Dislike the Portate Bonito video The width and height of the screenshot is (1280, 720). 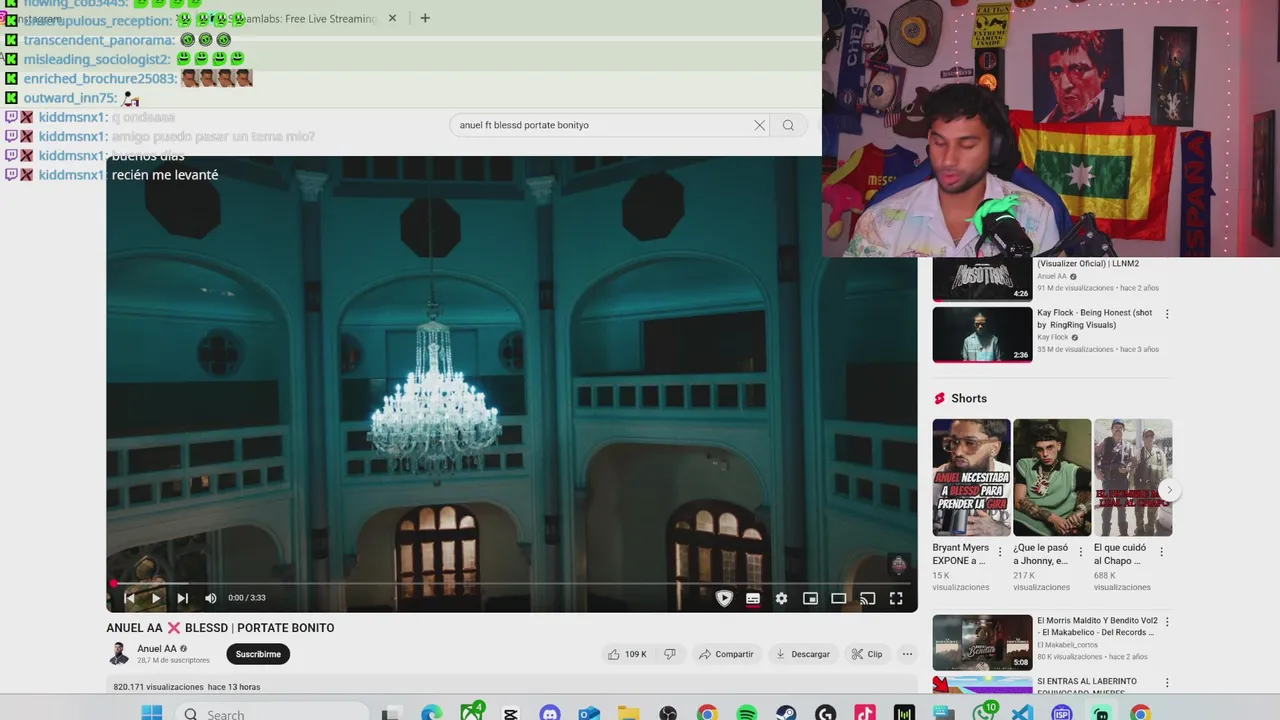670,654
